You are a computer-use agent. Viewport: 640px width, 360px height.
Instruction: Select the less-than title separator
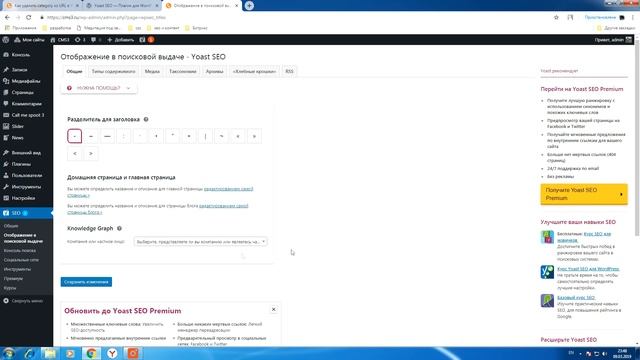pyautogui.click(x=75, y=153)
